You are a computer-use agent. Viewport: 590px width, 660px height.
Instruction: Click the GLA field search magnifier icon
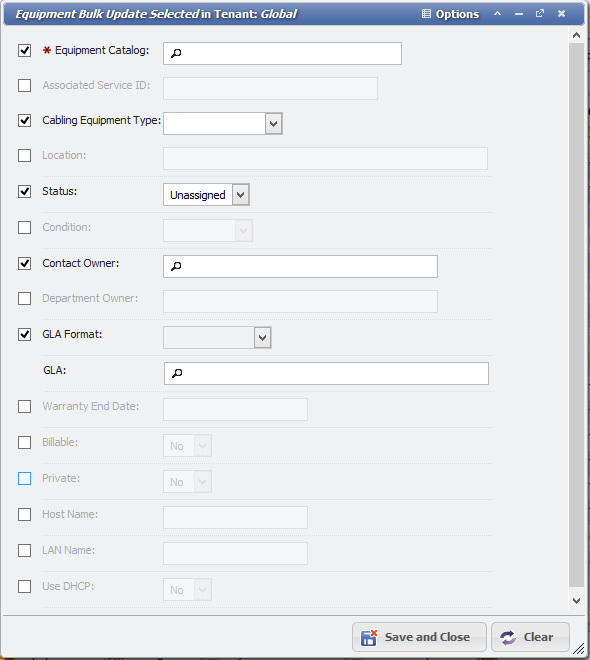coord(177,373)
